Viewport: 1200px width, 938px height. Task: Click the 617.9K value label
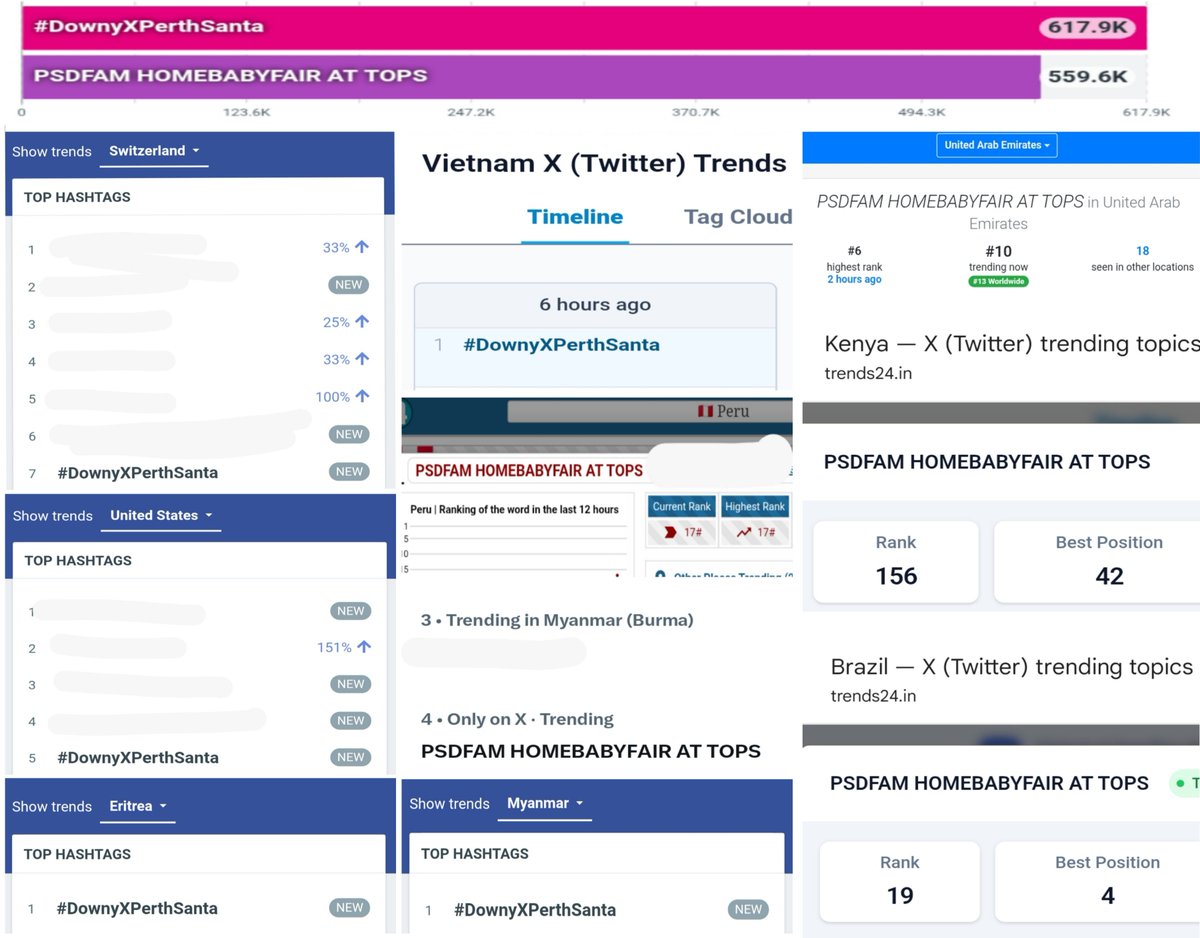[1089, 27]
